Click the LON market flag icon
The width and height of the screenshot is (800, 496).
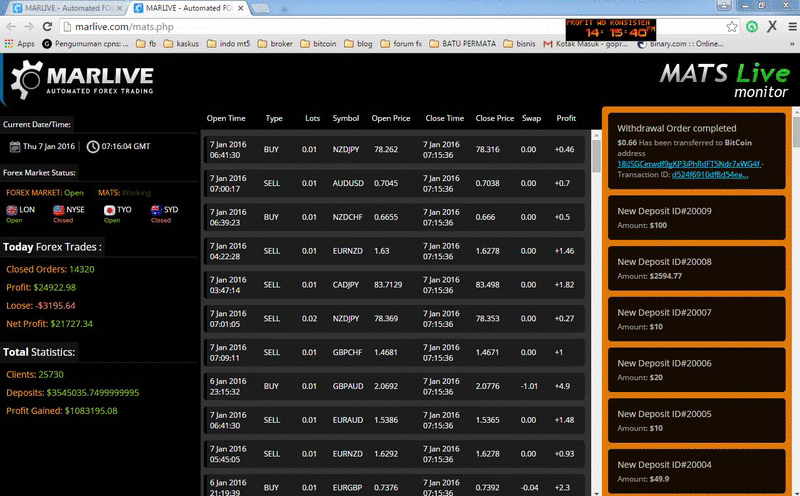click(x=12, y=210)
